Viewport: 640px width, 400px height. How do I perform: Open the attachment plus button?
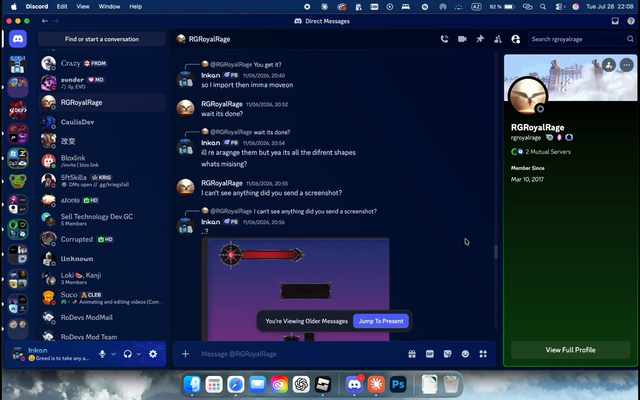click(185, 354)
